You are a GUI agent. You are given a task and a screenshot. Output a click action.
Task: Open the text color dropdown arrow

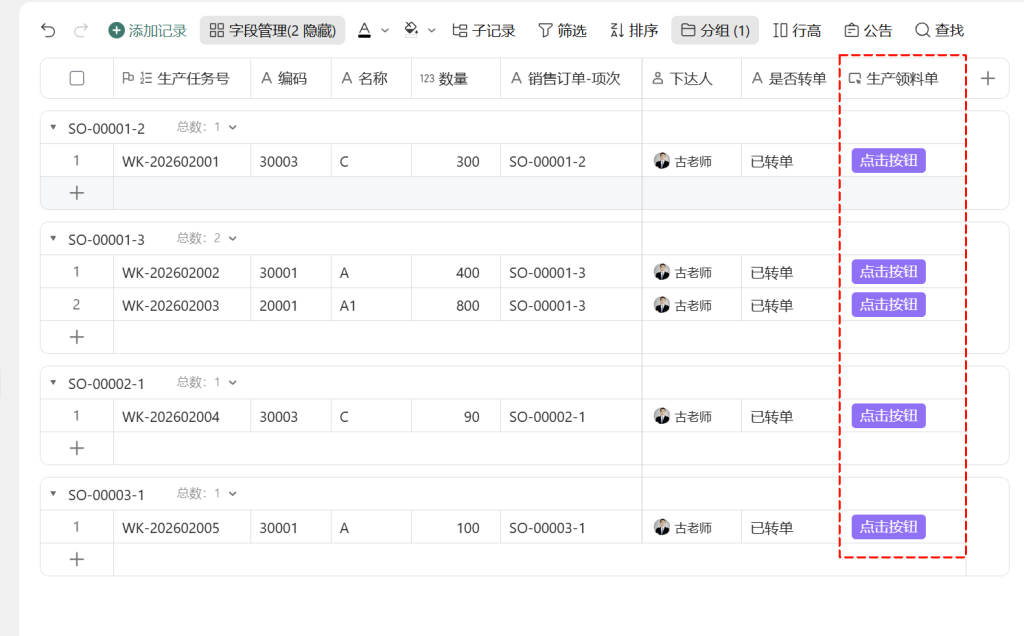(385, 30)
